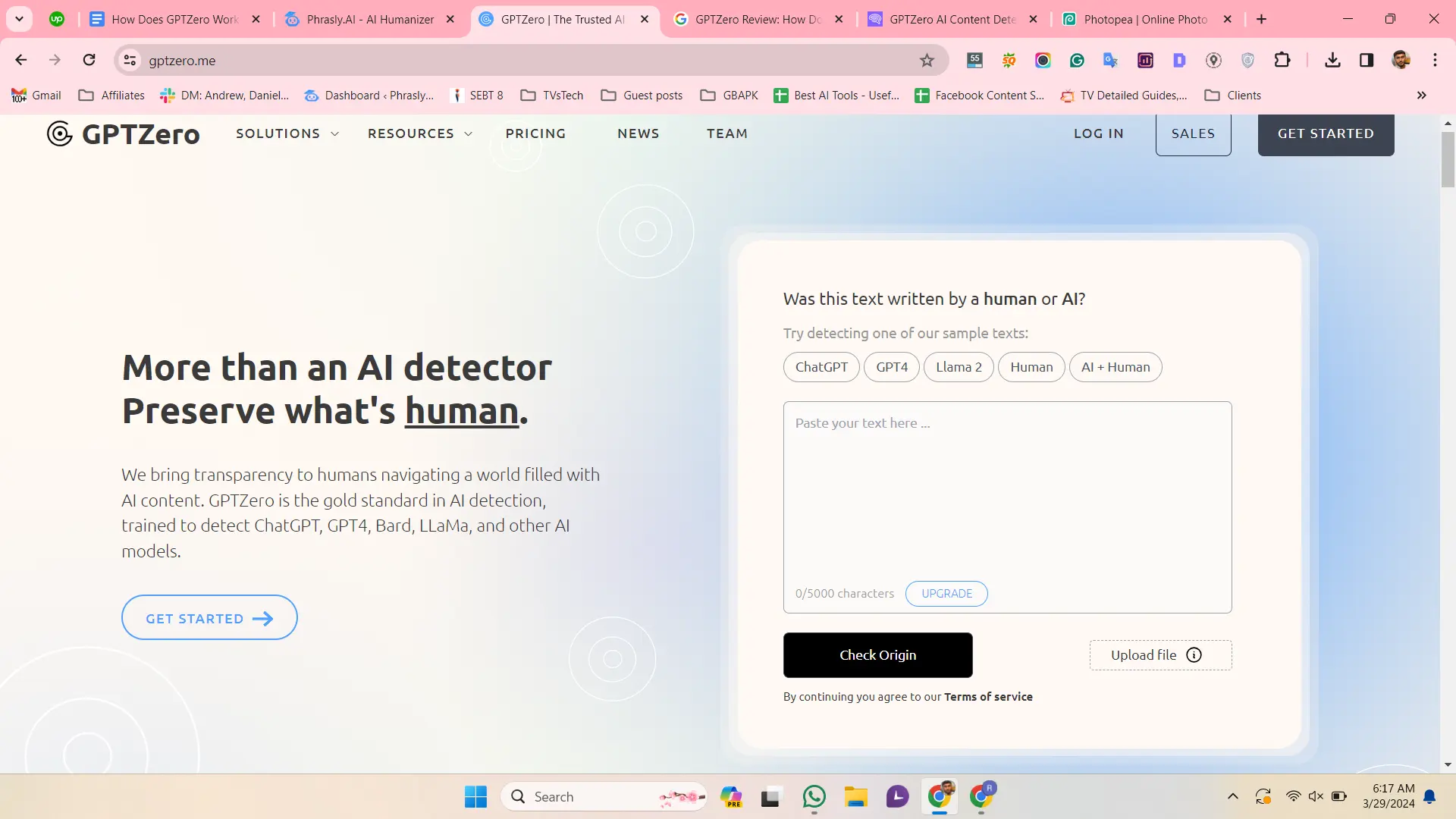The height and width of the screenshot is (819, 1456).
Task: Open the Extensions puzzle icon
Action: coord(1282,60)
